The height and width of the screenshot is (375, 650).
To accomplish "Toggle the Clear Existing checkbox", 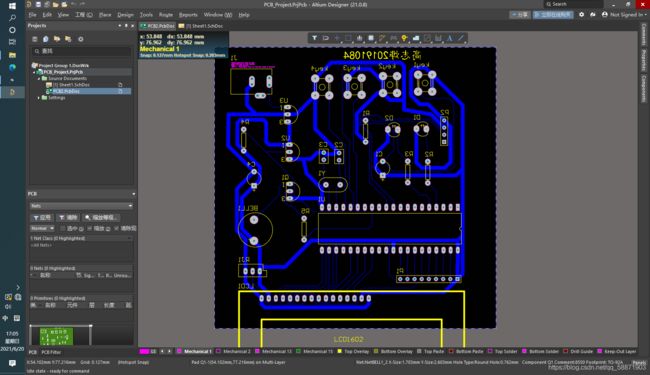I will pos(116,228).
